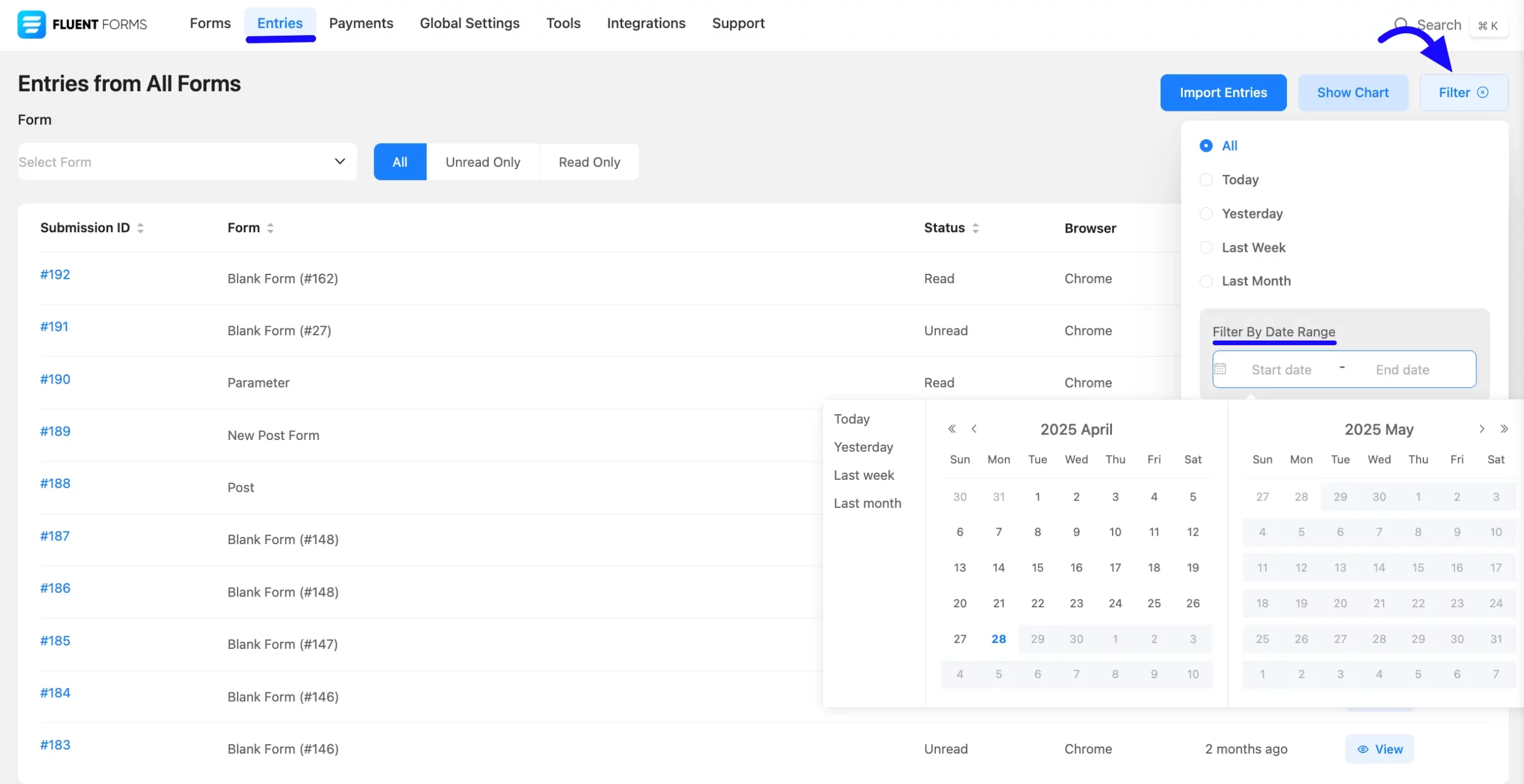1524x784 pixels.
Task: Click the sort icon beside Form column
Action: (x=270, y=227)
